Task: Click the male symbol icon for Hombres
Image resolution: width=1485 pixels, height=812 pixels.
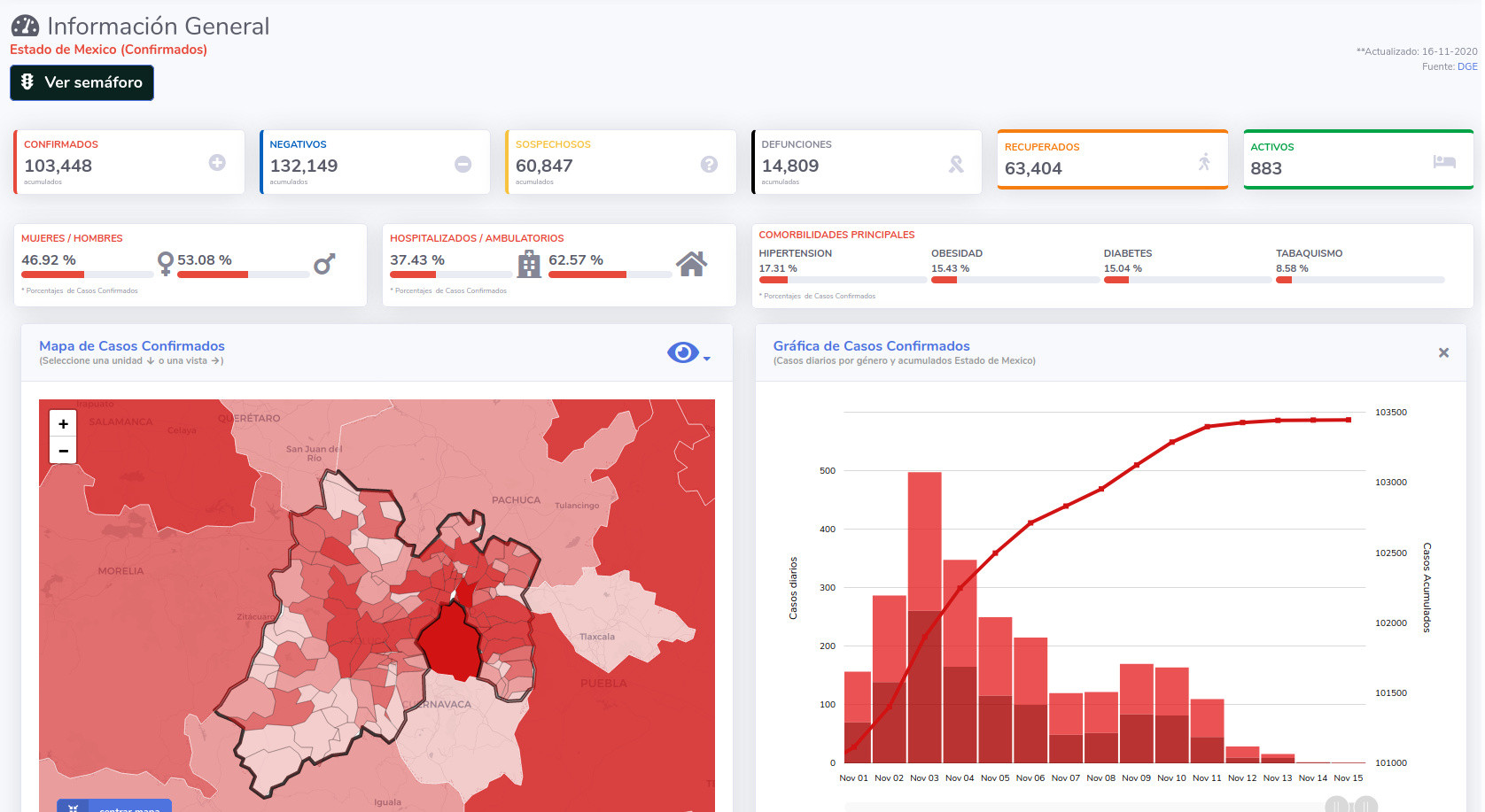Action: tap(324, 263)
